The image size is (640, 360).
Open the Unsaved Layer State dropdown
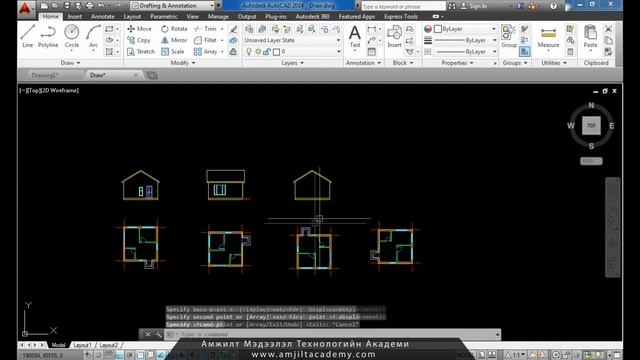292,40
